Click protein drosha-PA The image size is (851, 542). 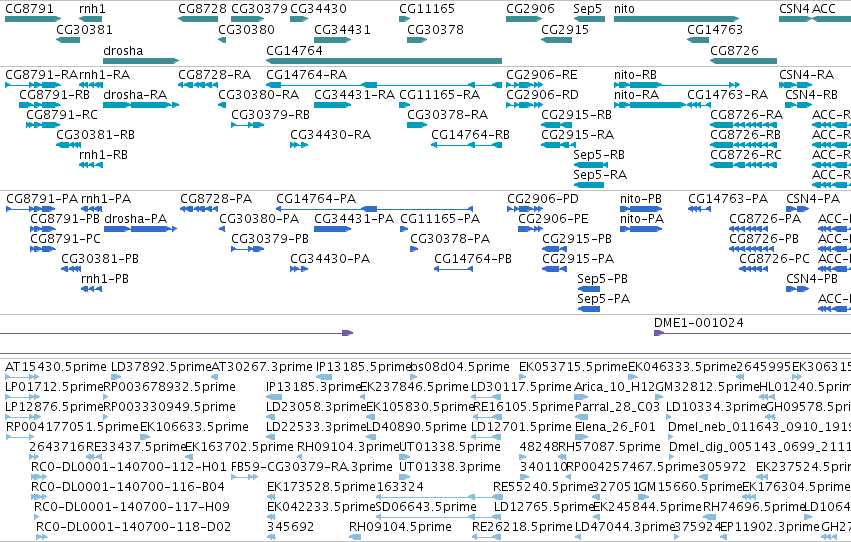tap(136, 219)
